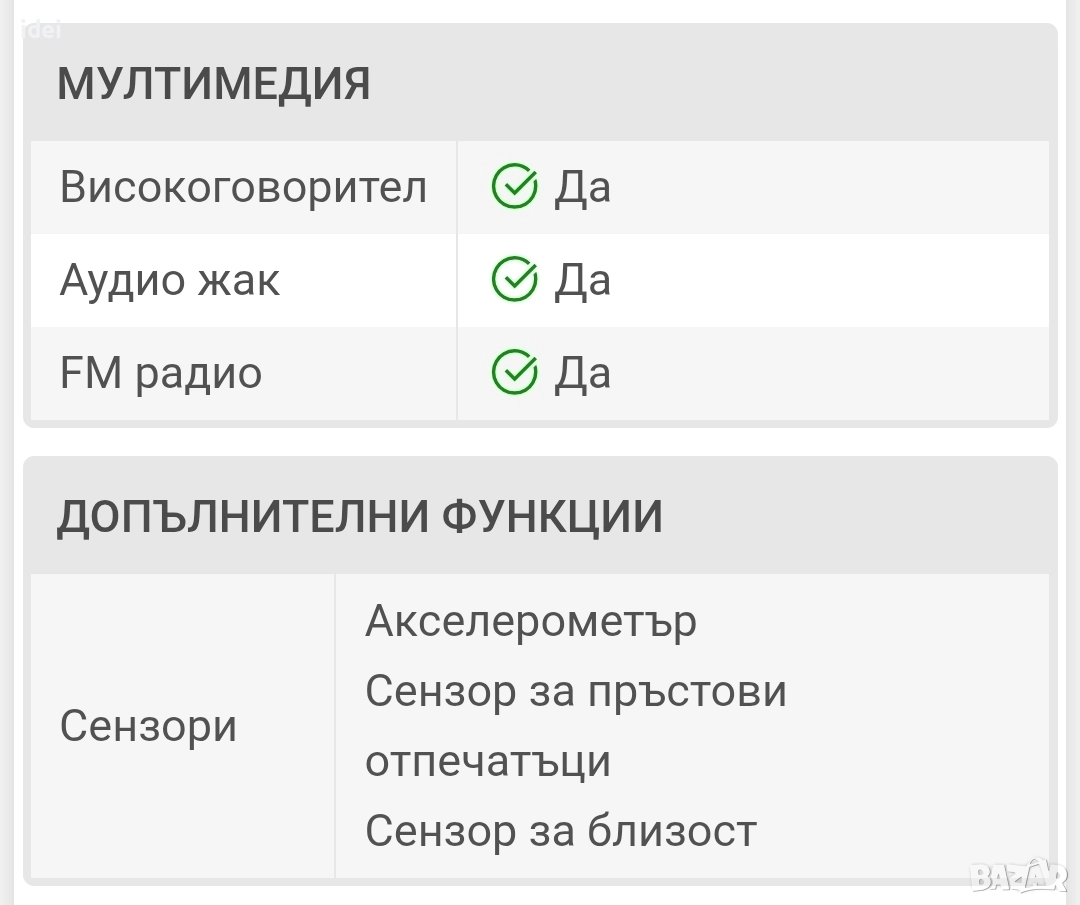Click the green checkmark for FM радио
The height and width of the screenshot is (905, 1080).
click(x=515, y=373)
